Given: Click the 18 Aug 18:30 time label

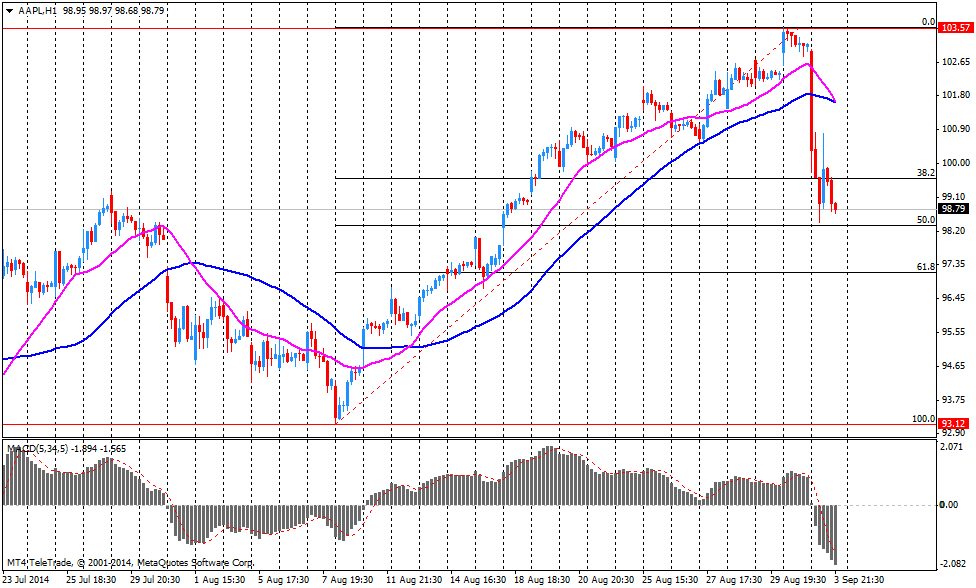Looking at the screenshot, I should click(542, 579).
